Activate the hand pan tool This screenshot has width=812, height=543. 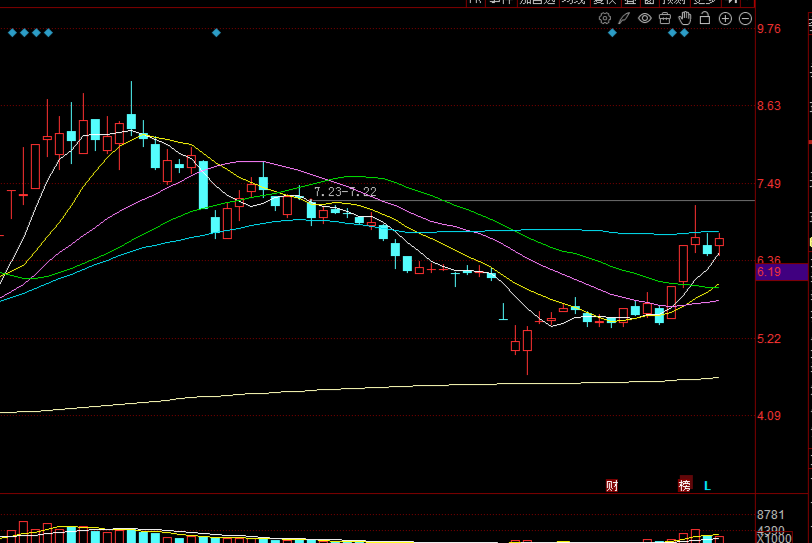[685, 19]
